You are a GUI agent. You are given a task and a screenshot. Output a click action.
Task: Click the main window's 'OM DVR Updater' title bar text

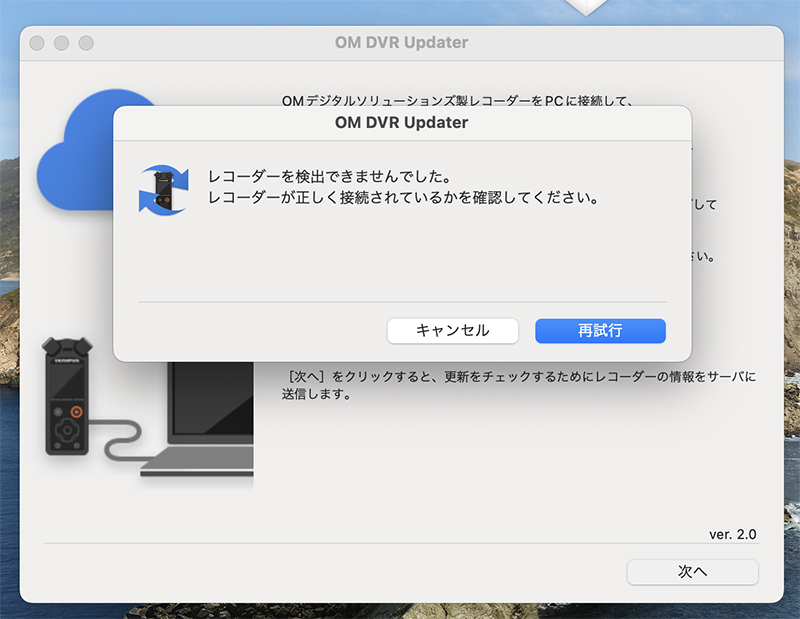(x=402, y=42)
